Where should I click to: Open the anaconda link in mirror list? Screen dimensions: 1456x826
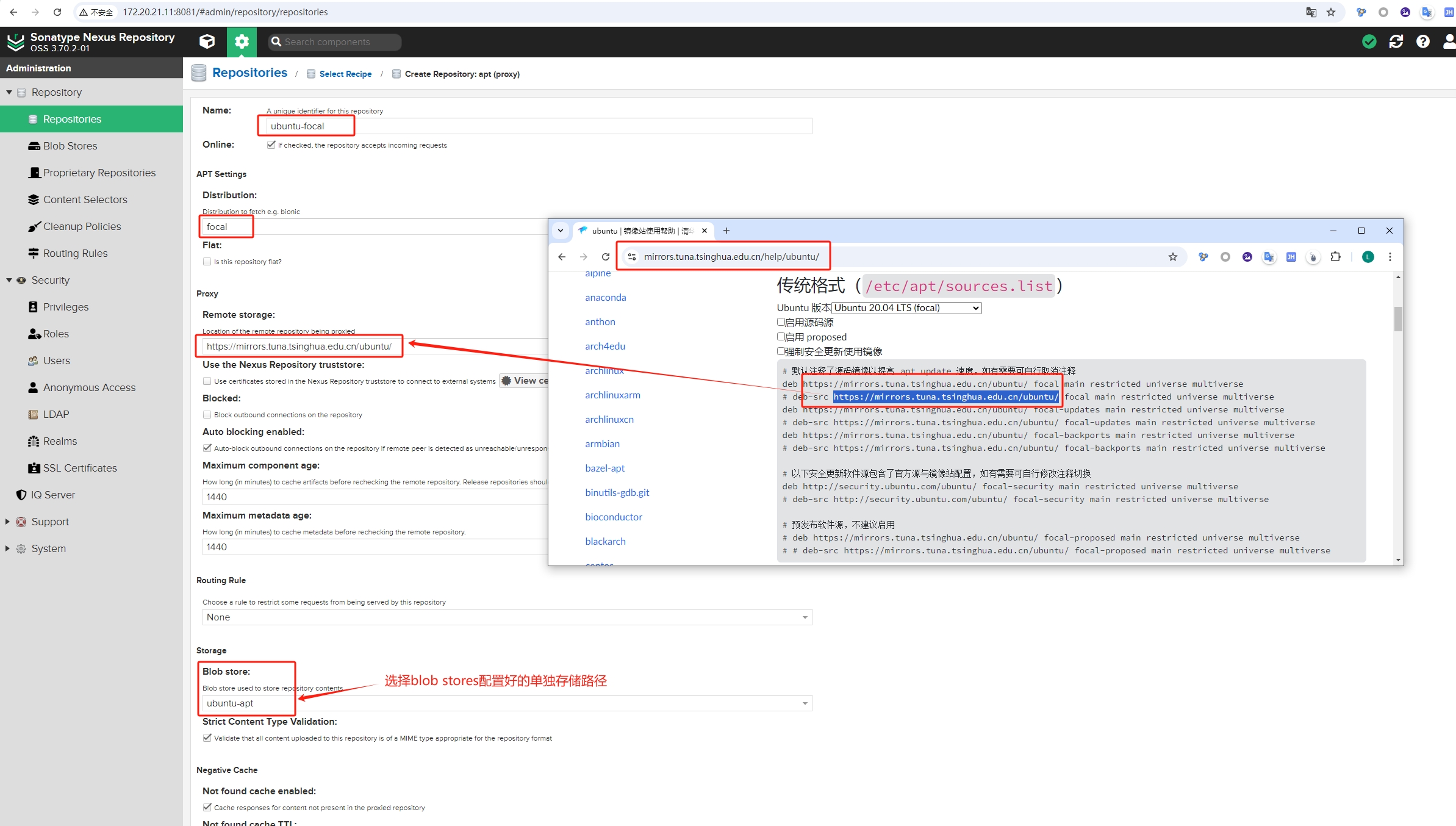[x=605, y=298]
